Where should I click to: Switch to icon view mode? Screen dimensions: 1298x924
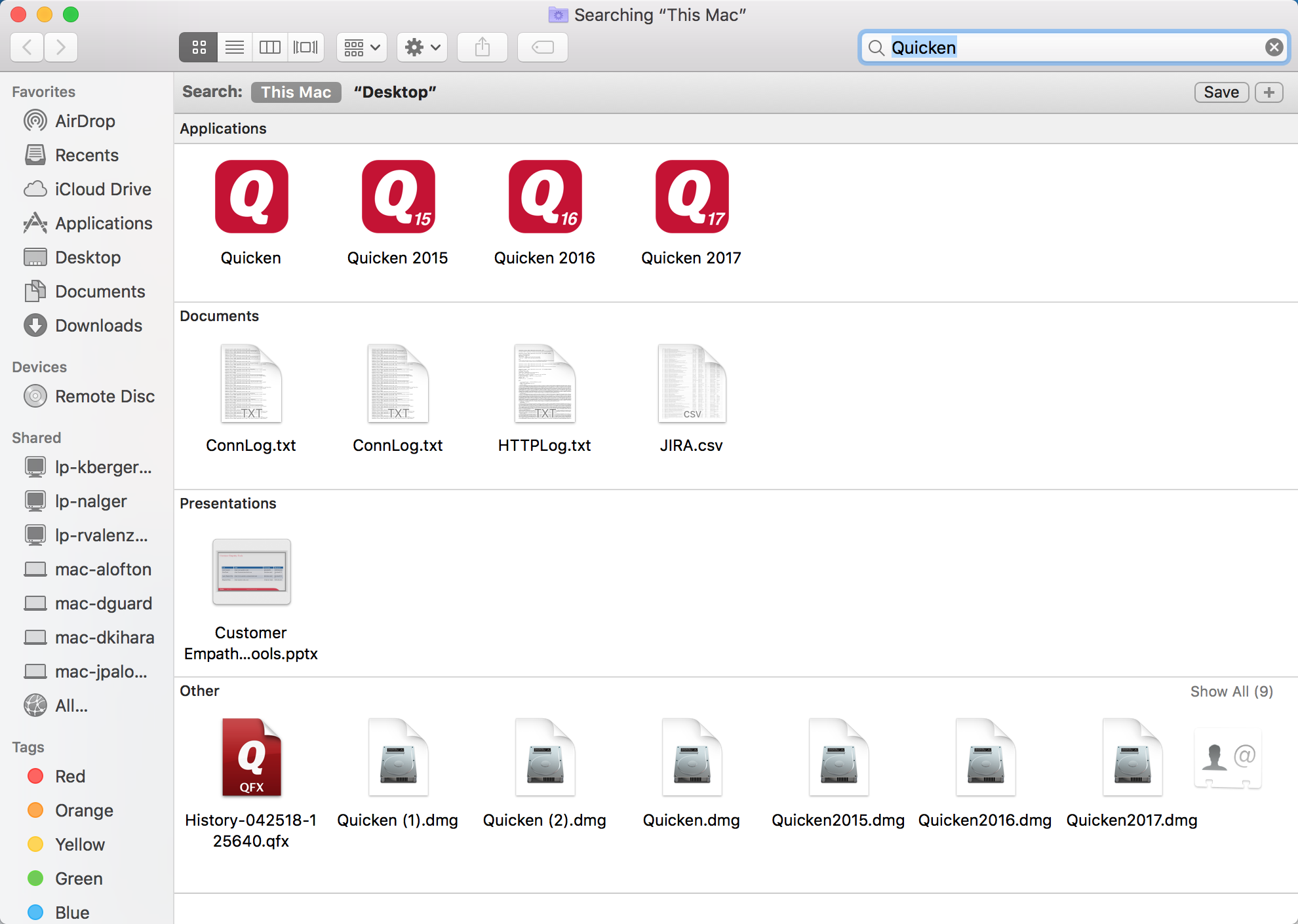(199, 47)
